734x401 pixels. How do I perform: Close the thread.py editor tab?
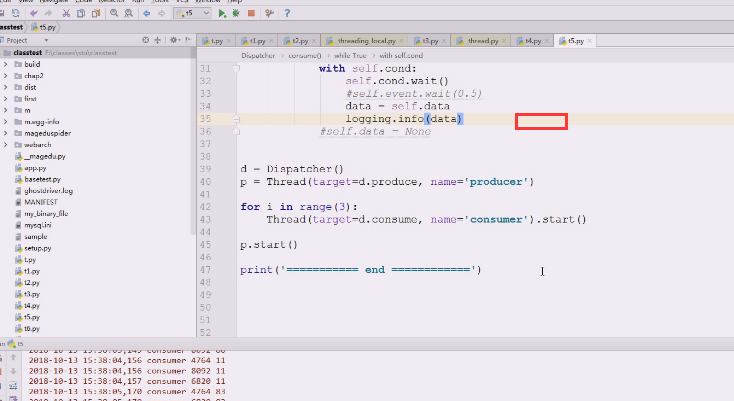[504, 41]
